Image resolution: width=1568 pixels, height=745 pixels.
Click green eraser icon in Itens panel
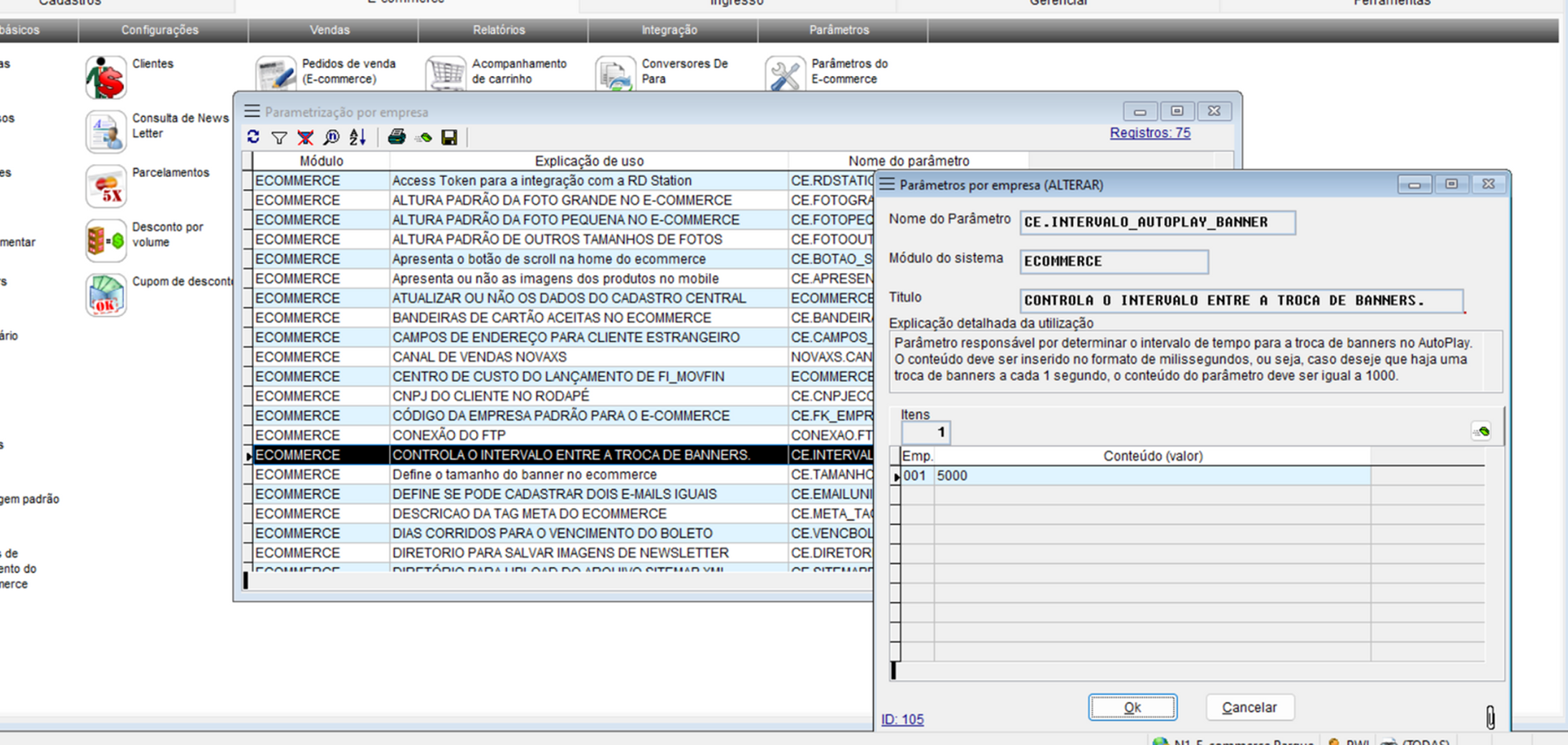tap(1481, 431)
